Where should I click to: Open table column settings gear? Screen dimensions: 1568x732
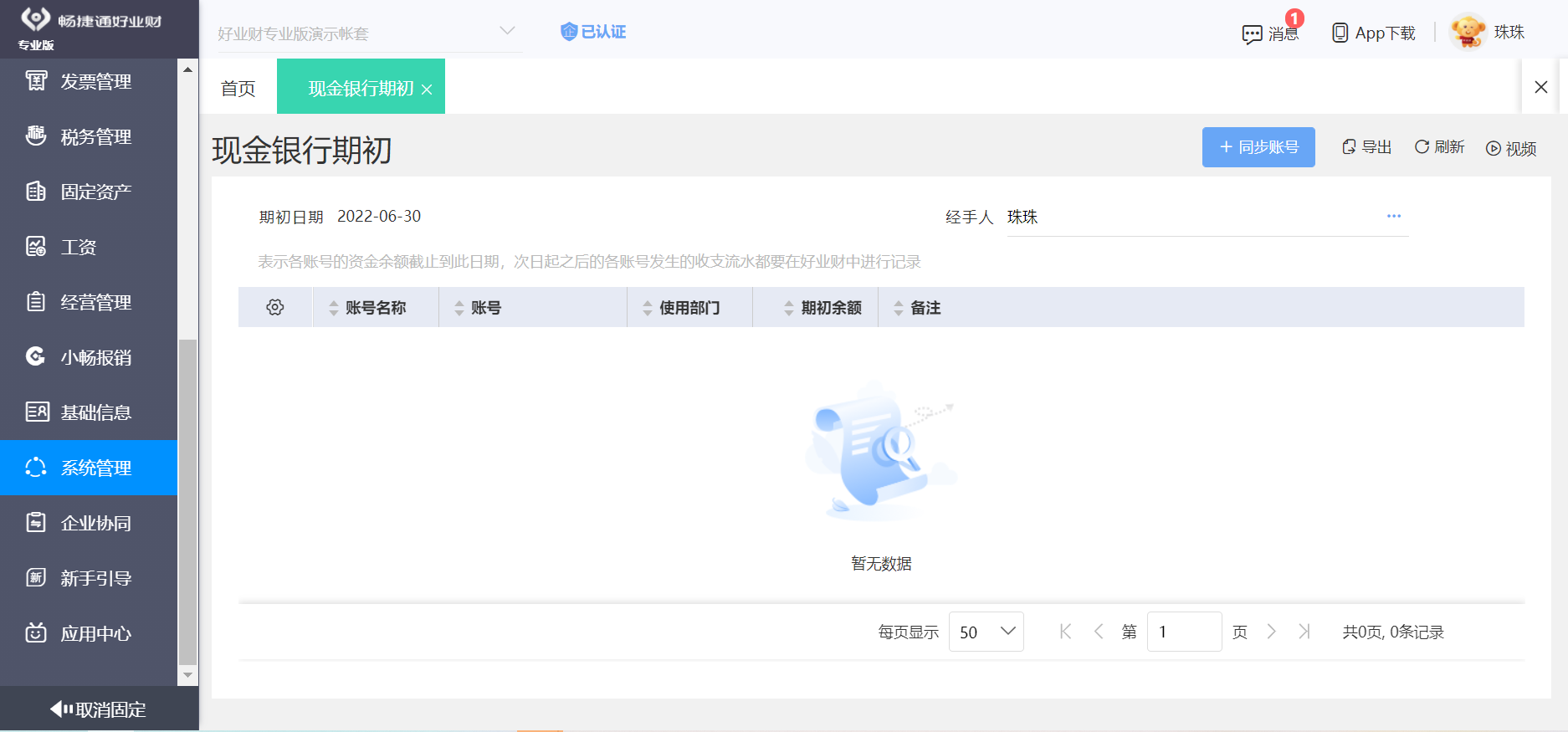click(x=275, y=307)
